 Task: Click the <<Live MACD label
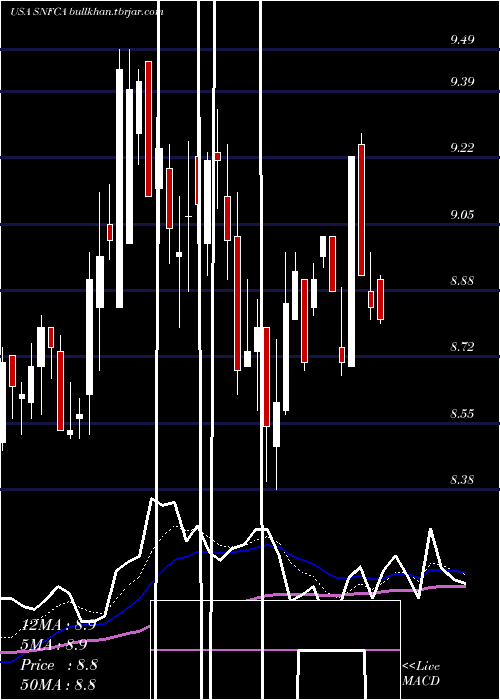(421, 674)
